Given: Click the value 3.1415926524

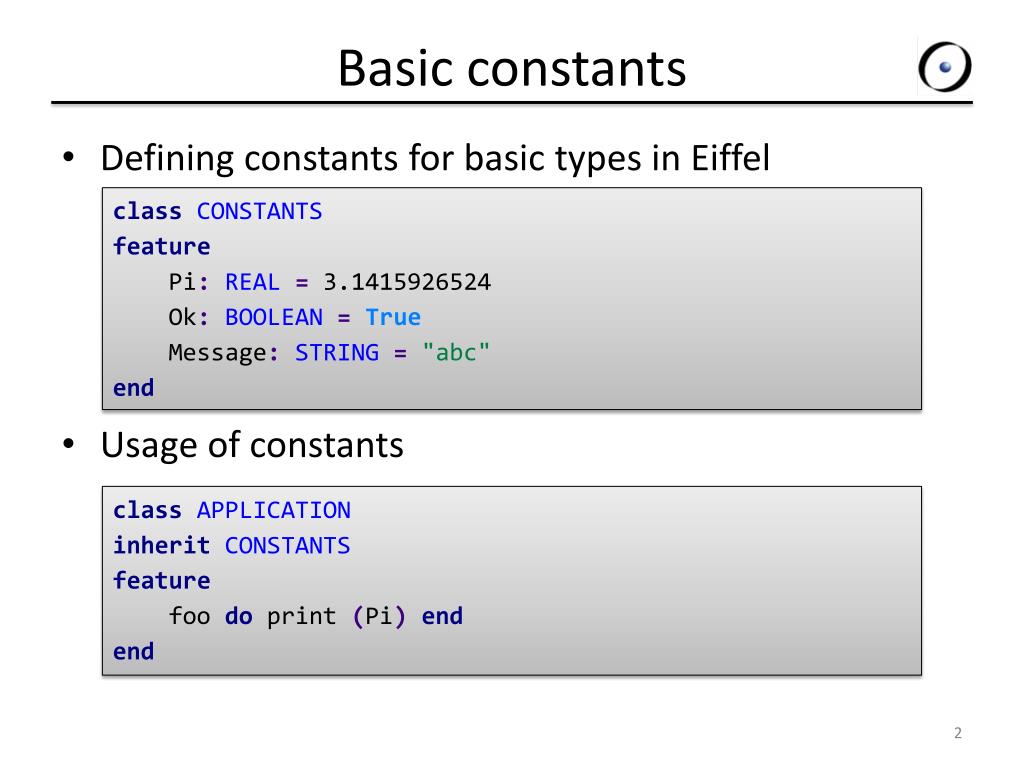Looking at the screenshot, I should tap(407, 282).
